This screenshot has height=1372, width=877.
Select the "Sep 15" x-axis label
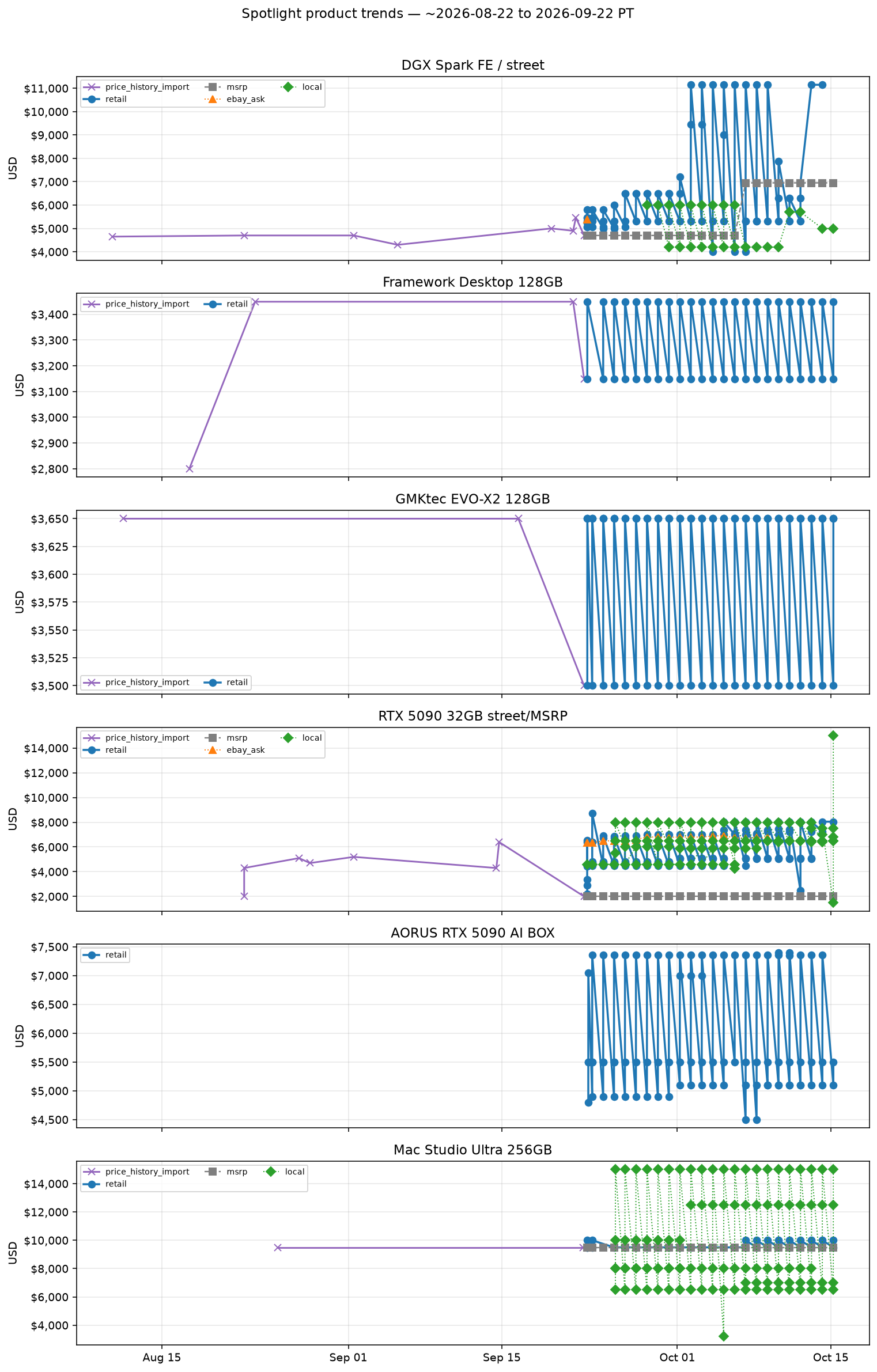[x=501, y=1358]
